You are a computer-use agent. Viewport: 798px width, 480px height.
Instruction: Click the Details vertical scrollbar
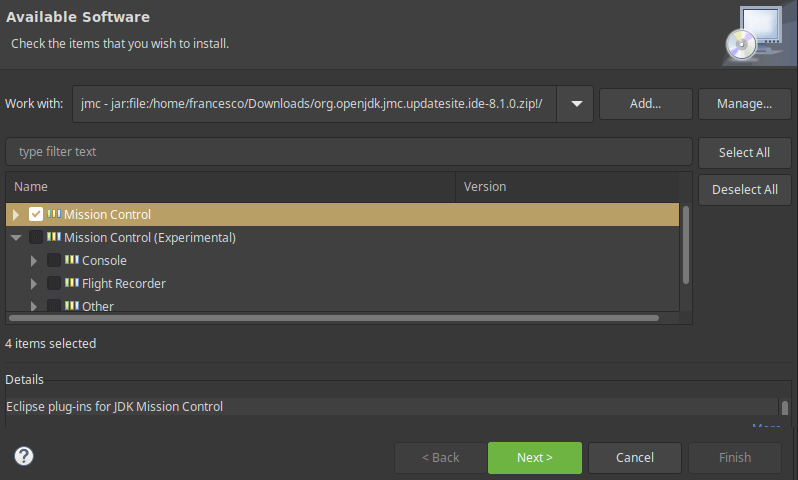(785, 407)
